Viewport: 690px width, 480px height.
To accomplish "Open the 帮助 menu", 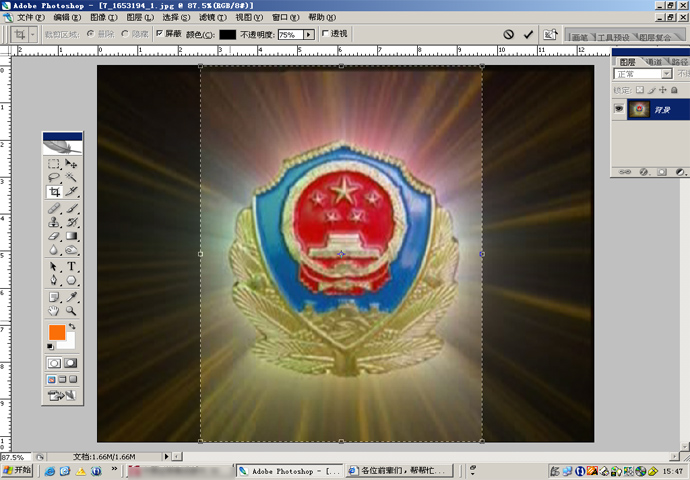I will tap(322, 18).
